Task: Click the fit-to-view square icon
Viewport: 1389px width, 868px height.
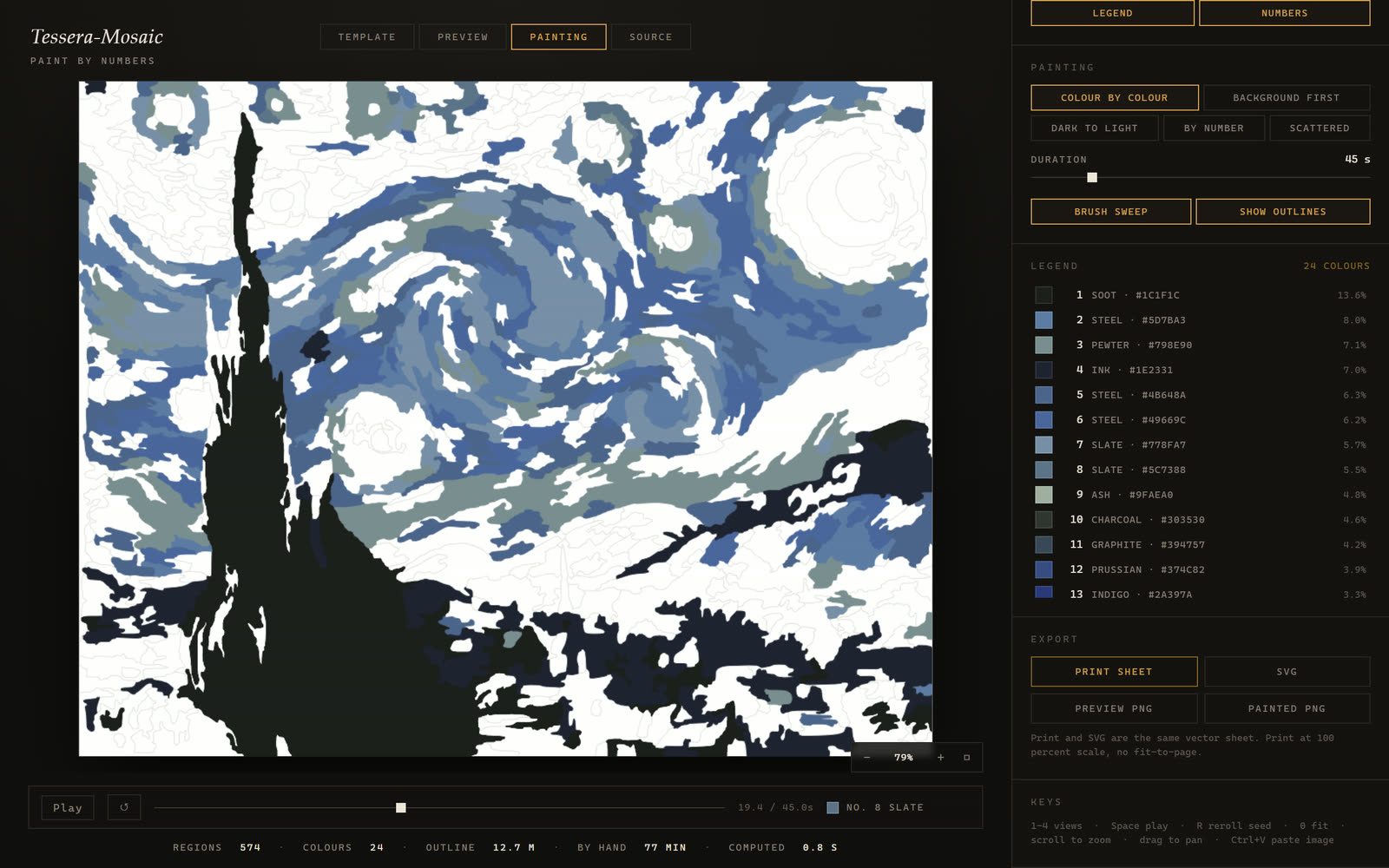Action: point(966,758)
